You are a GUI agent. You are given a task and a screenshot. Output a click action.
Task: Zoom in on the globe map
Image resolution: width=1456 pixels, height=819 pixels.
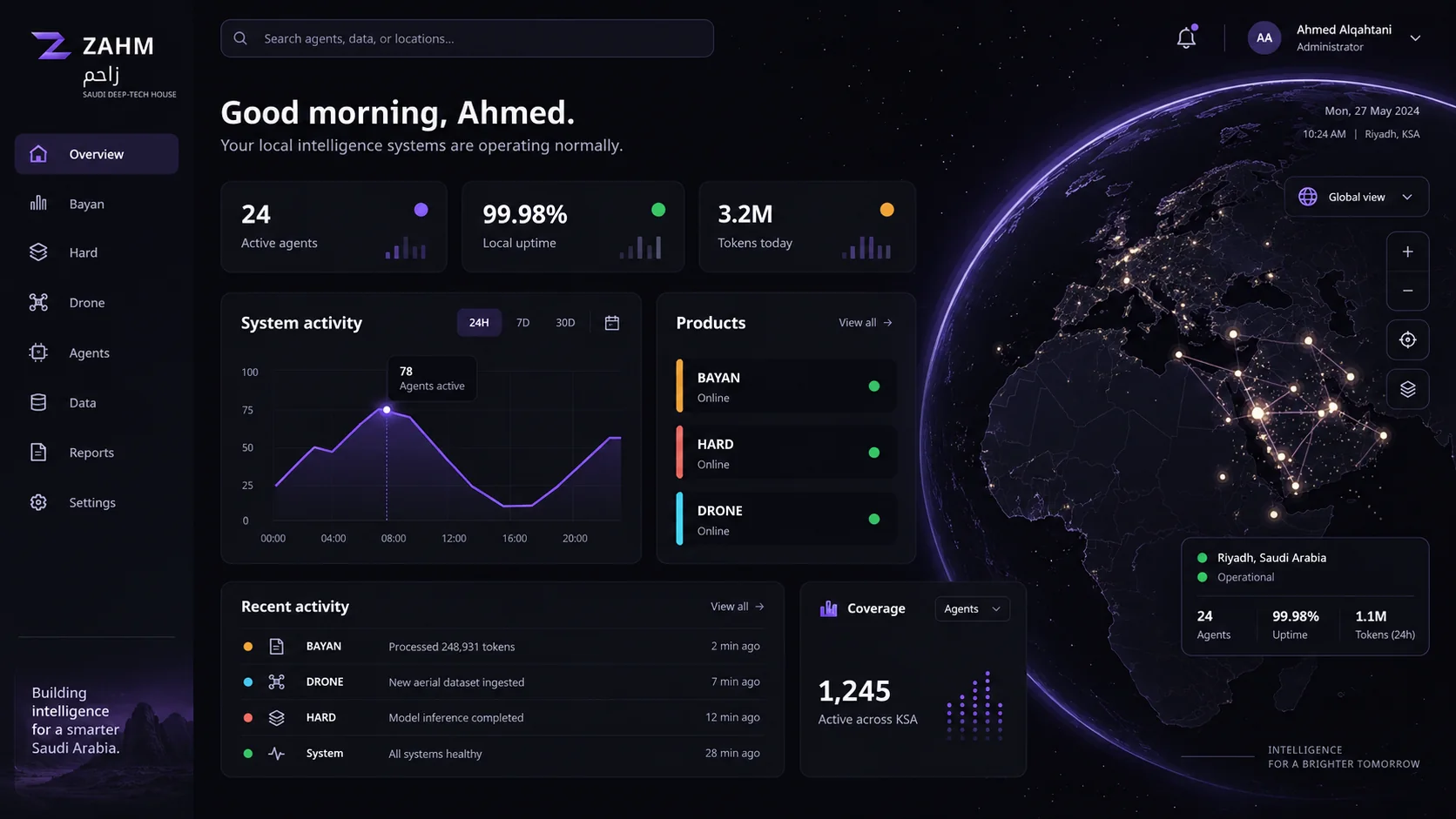click(x=1407, y=252)
